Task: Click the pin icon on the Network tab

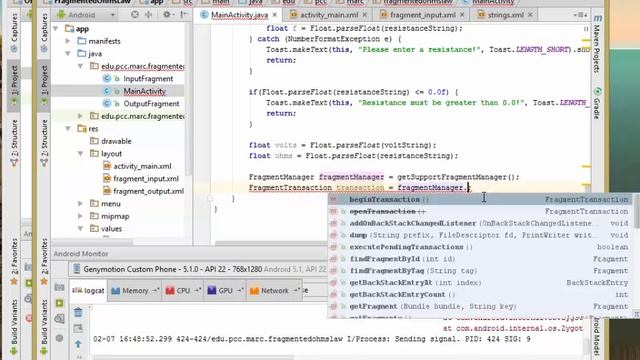Action: coord(297,290)
